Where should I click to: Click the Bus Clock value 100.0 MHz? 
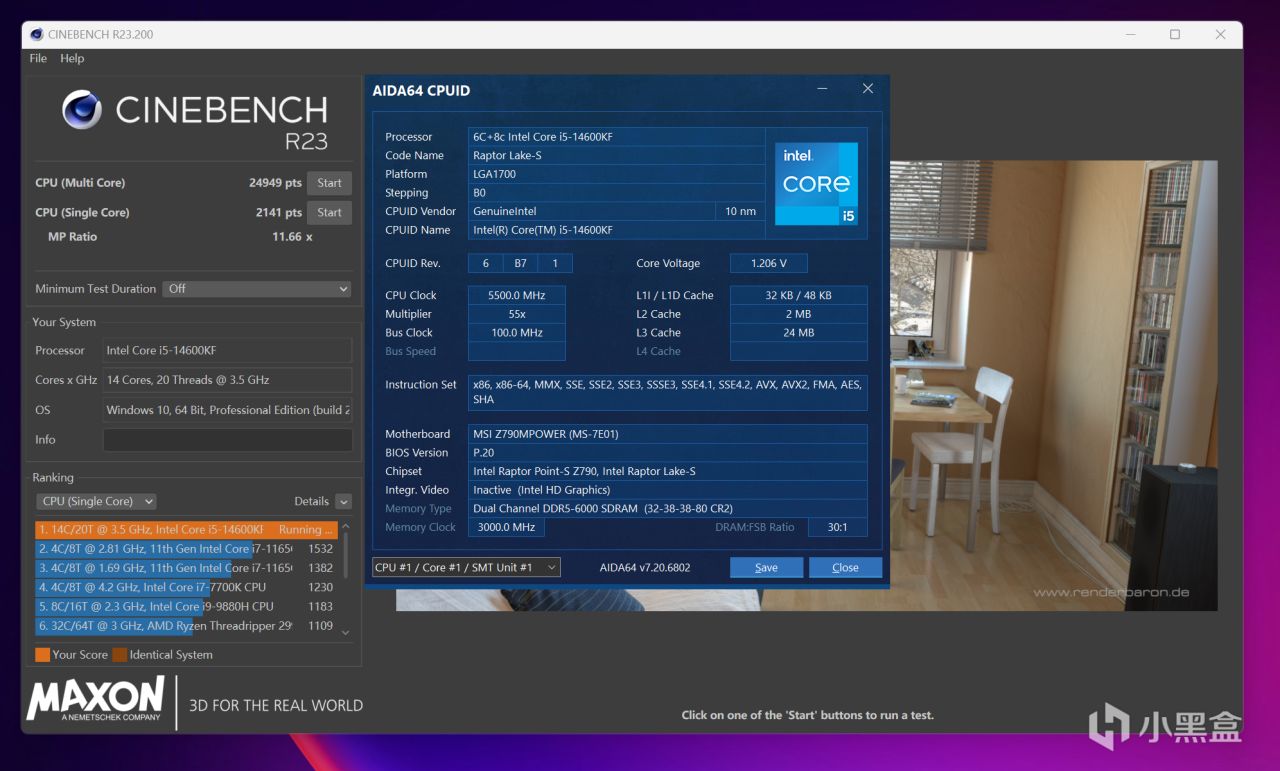click(517, 333)
